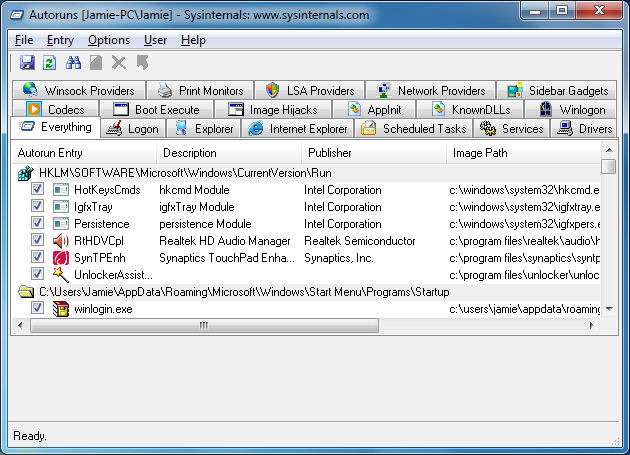Click the Image Path column header
The width and height of the screenshot is (630, 455).
(x=524, y=153)
